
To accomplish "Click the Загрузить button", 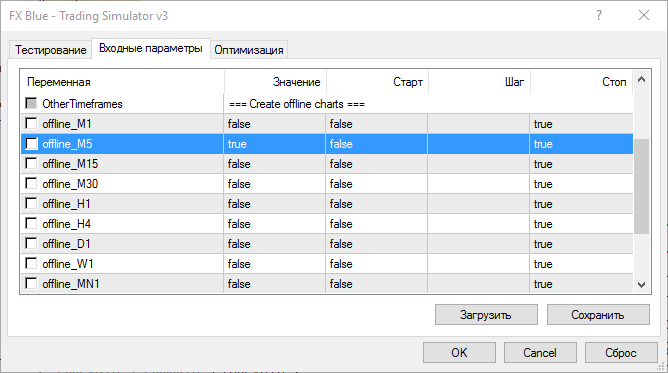I will coord(486,315).
